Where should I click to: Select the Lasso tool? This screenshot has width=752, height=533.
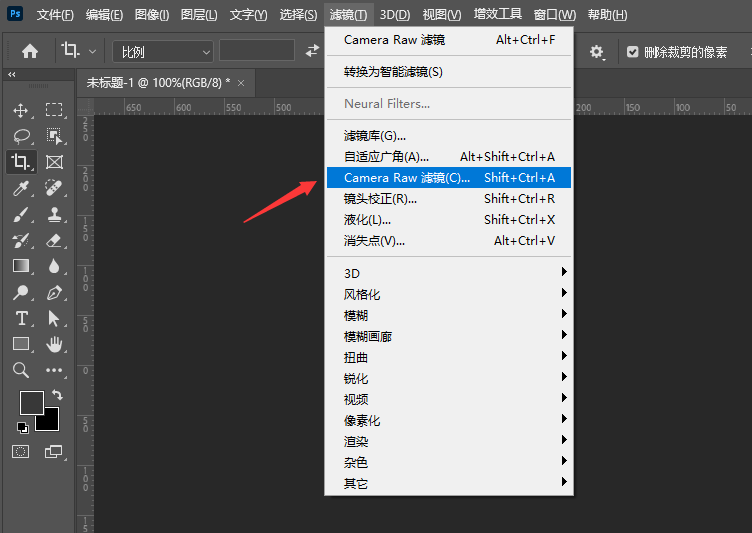pos(21,136)
